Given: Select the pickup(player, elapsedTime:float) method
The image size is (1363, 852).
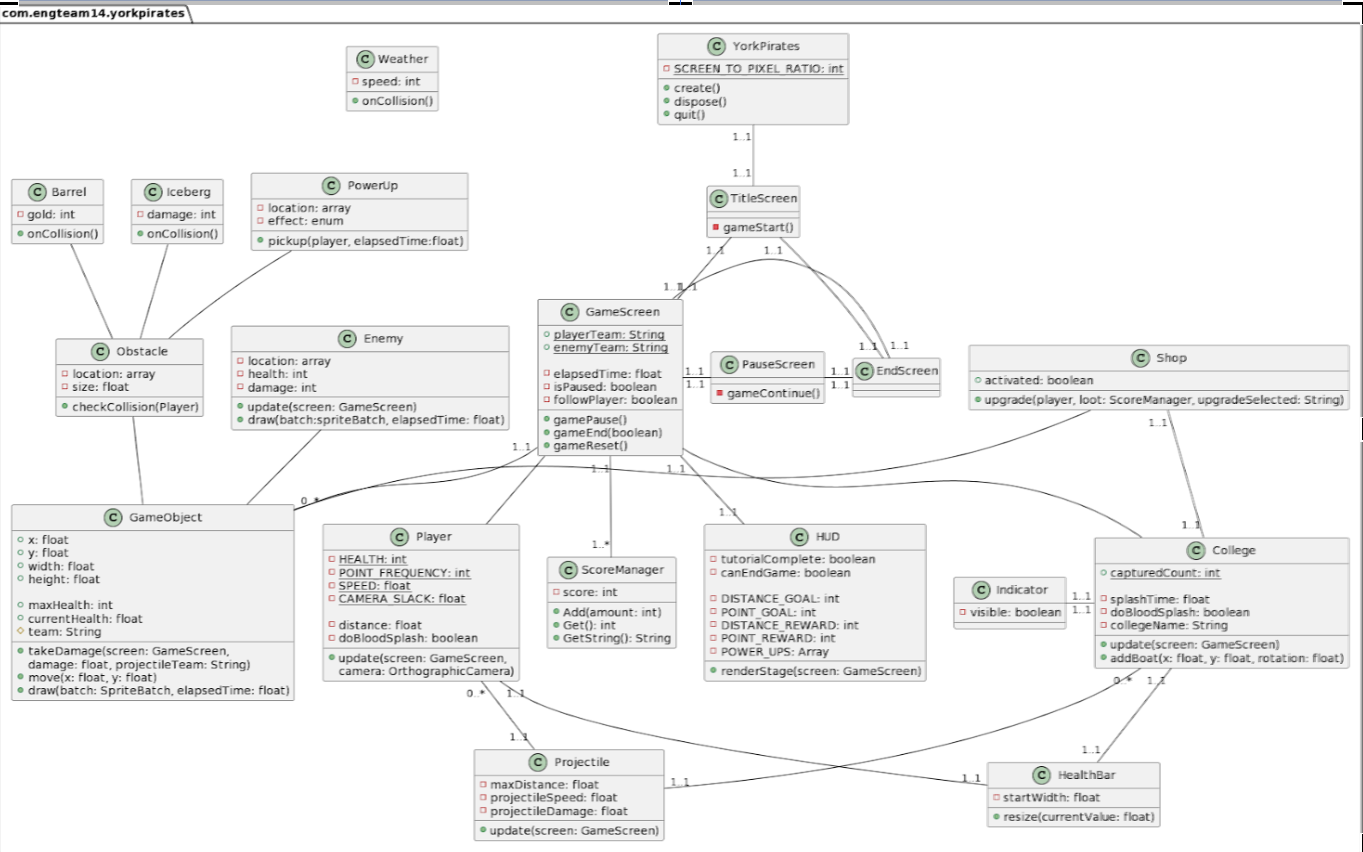Looking at the screenshot, I should pyautogui.click(x=366, y=241).
